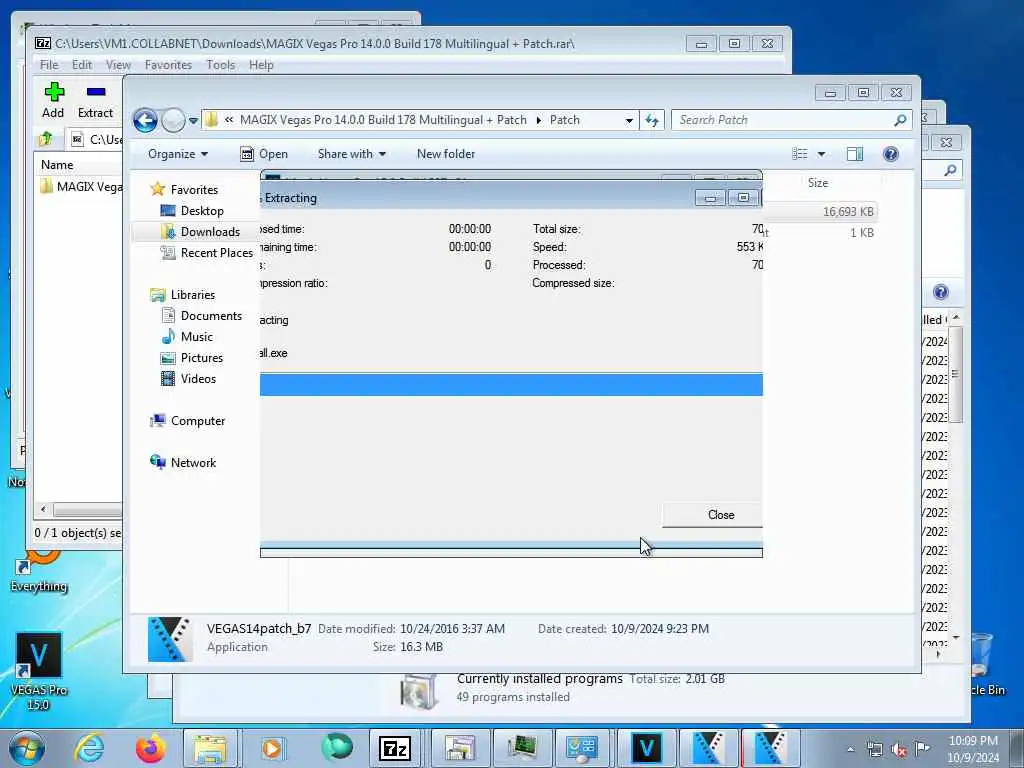The height and width of the screenshot is (768, 1024).
Task: Open the Tools menu in 7-Zip
Action: click(x=221, y=65)
